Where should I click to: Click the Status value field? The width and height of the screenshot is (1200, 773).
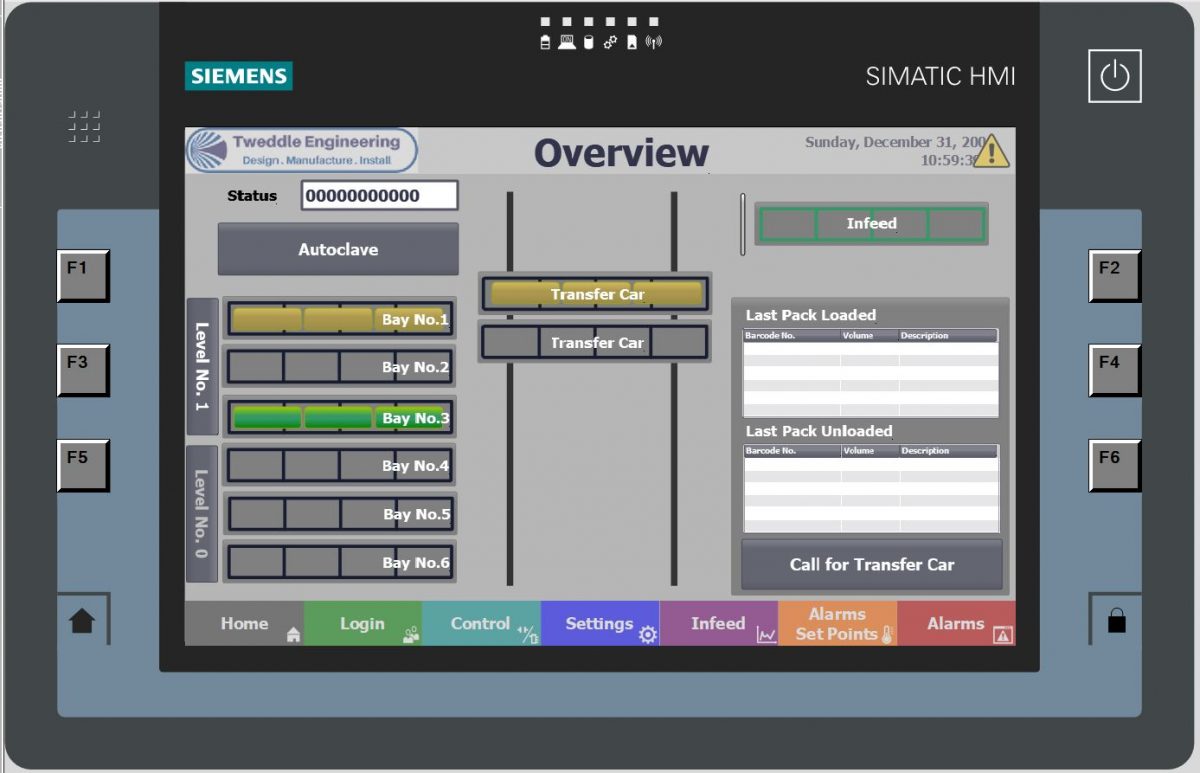[x=379, y=196]
